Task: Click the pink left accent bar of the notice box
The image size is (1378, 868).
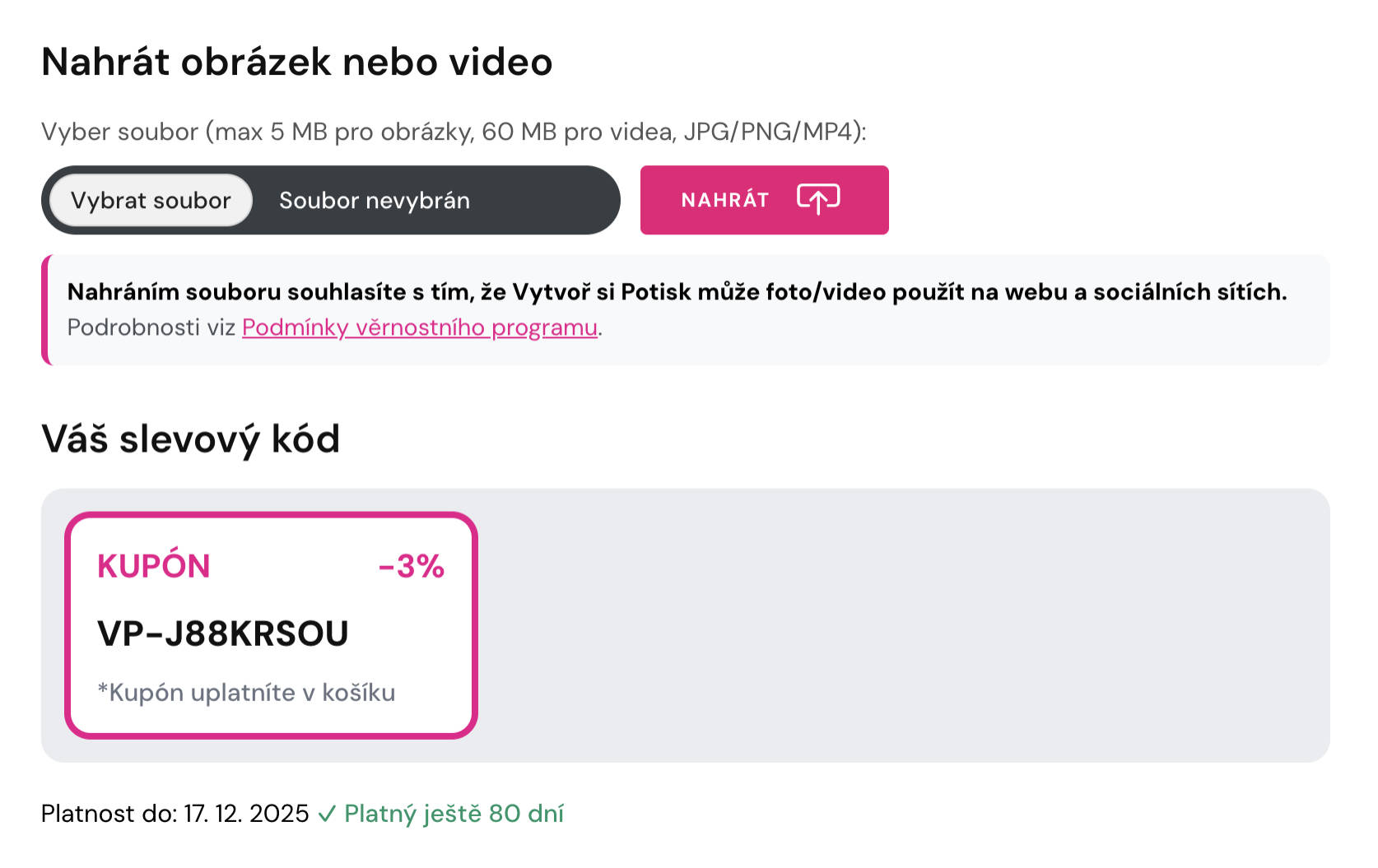Action: tap(46, 310)
